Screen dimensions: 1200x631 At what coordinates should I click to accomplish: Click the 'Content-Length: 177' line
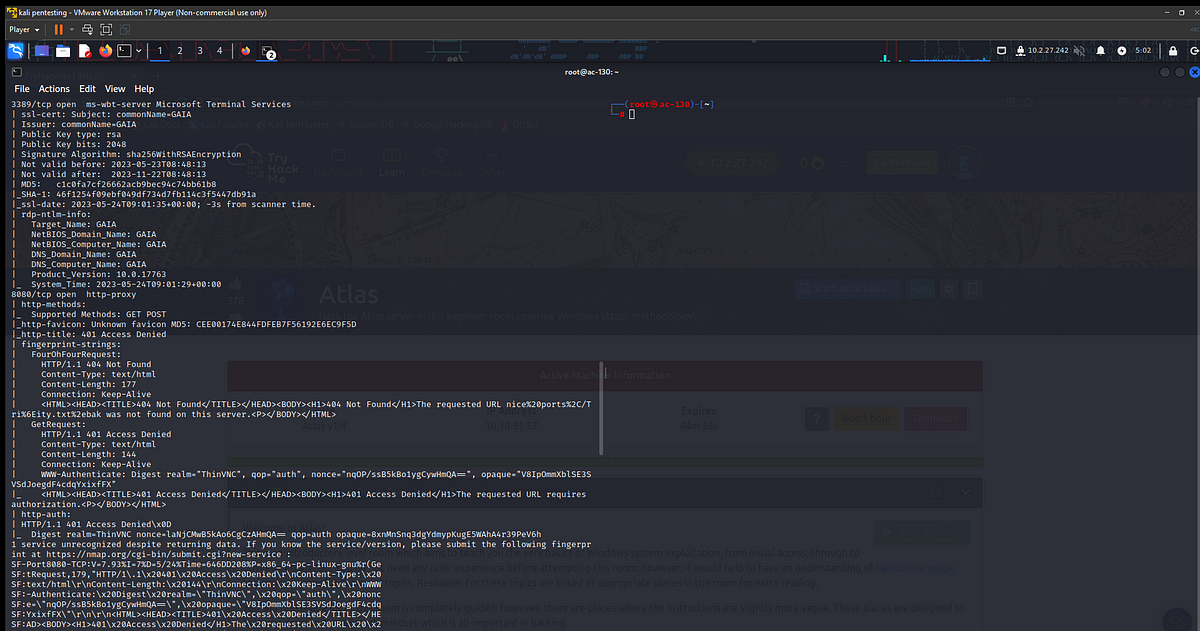(88, 384)
